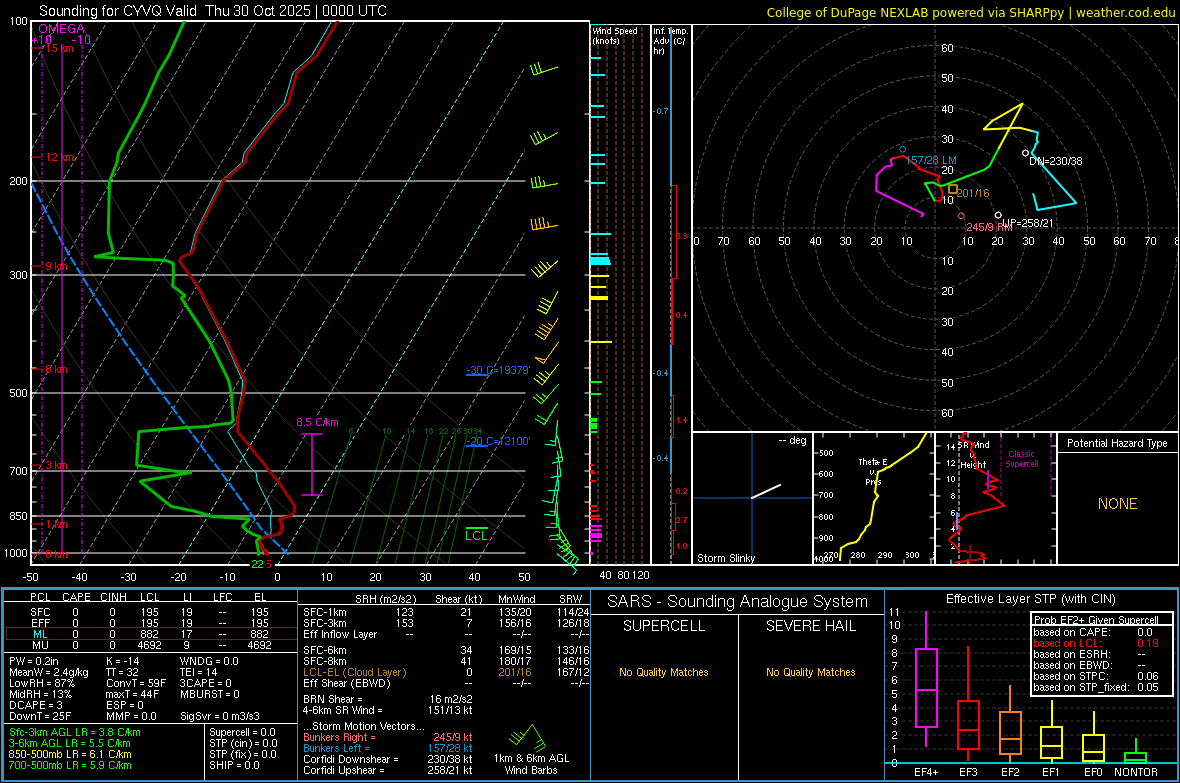The width and height of the screenshot is (1180, 783).
Task: Click the Storm Slinky label
Action: pyautogui.click(x=725, y=558)
